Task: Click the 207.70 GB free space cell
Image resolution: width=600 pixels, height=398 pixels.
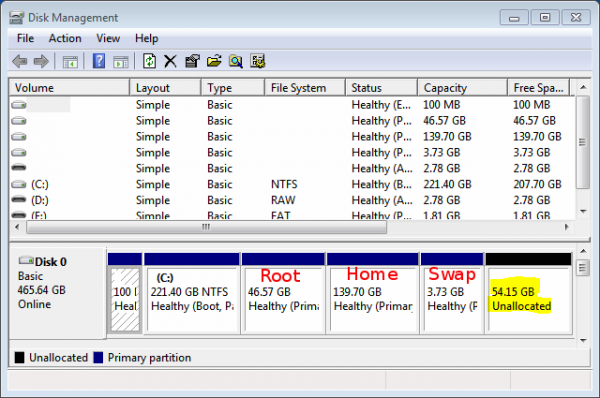Action: click(537, 184)
